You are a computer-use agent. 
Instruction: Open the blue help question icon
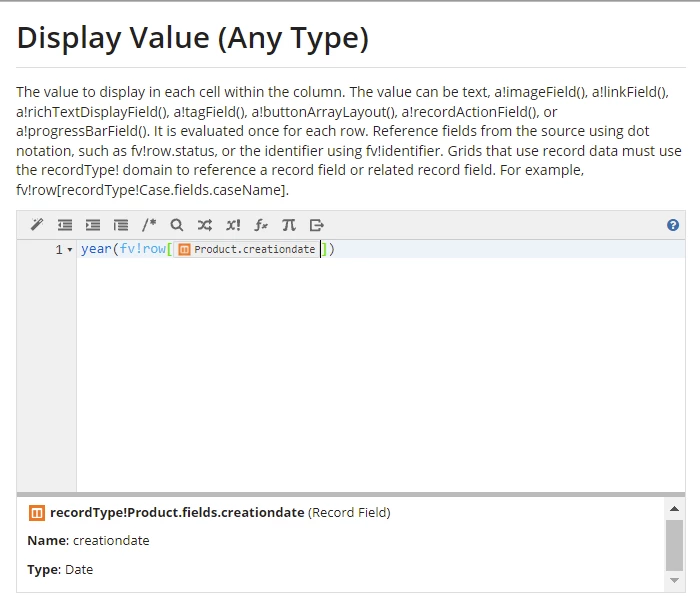pyautogui.click(x=673, y=225)
